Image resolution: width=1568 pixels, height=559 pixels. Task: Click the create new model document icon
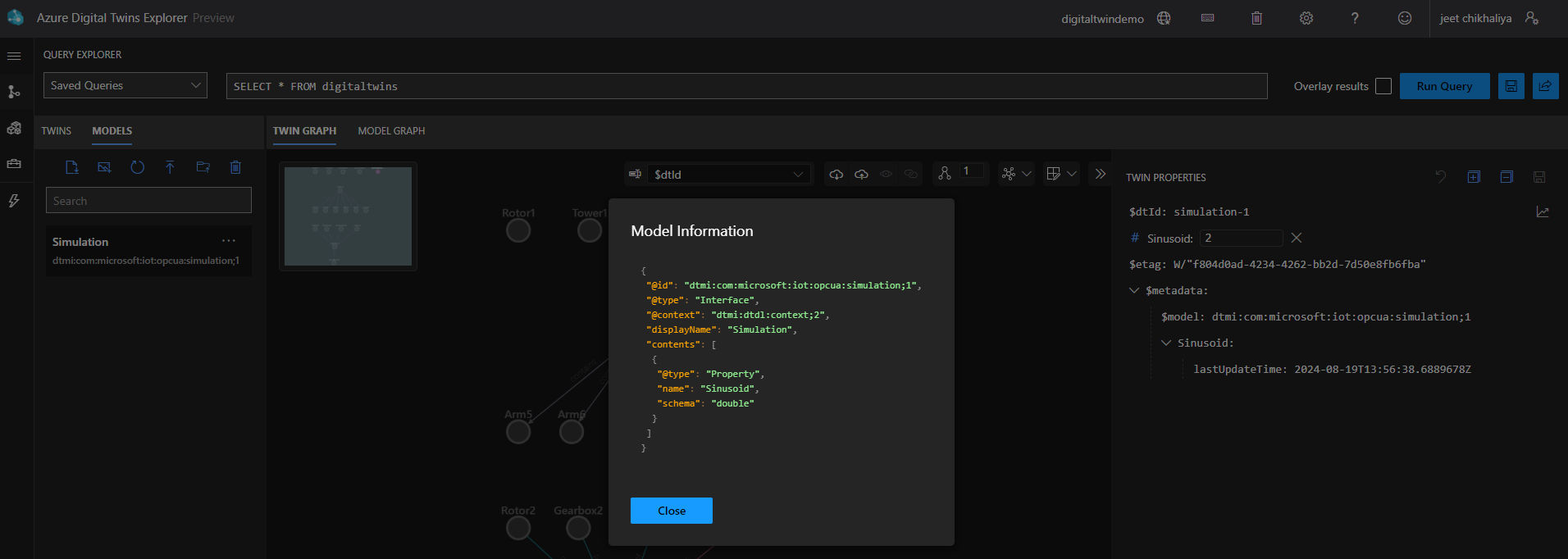[71, 167]
